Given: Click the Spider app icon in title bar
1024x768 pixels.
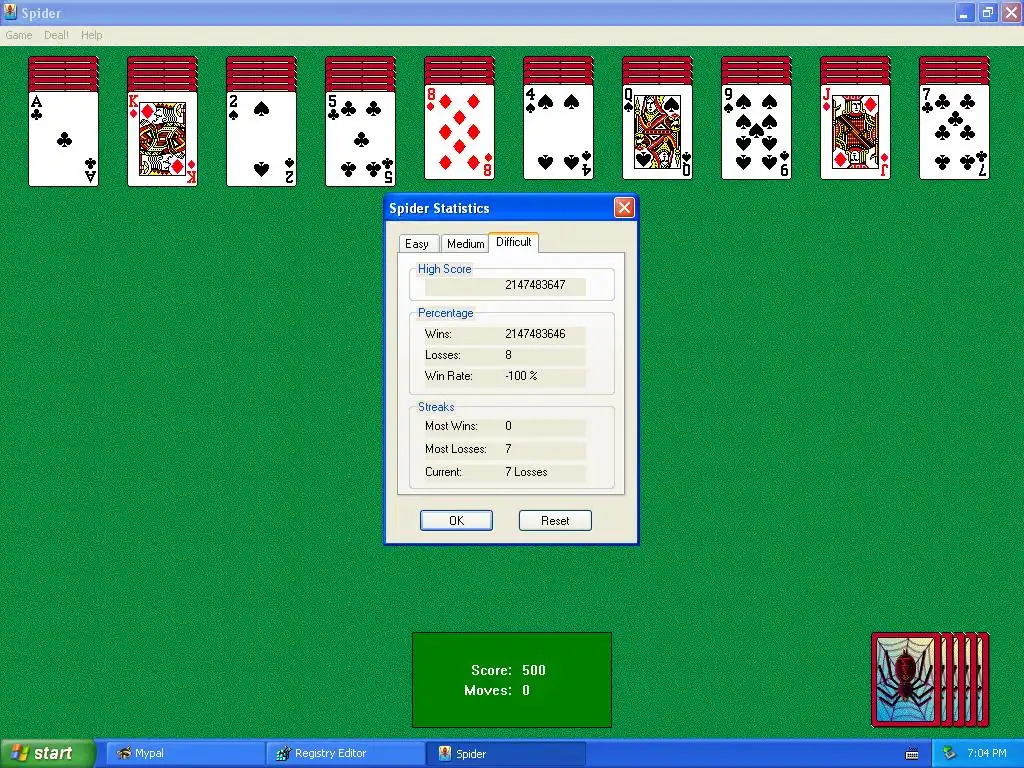Looking at the screenshot, I should coord(10,12).
